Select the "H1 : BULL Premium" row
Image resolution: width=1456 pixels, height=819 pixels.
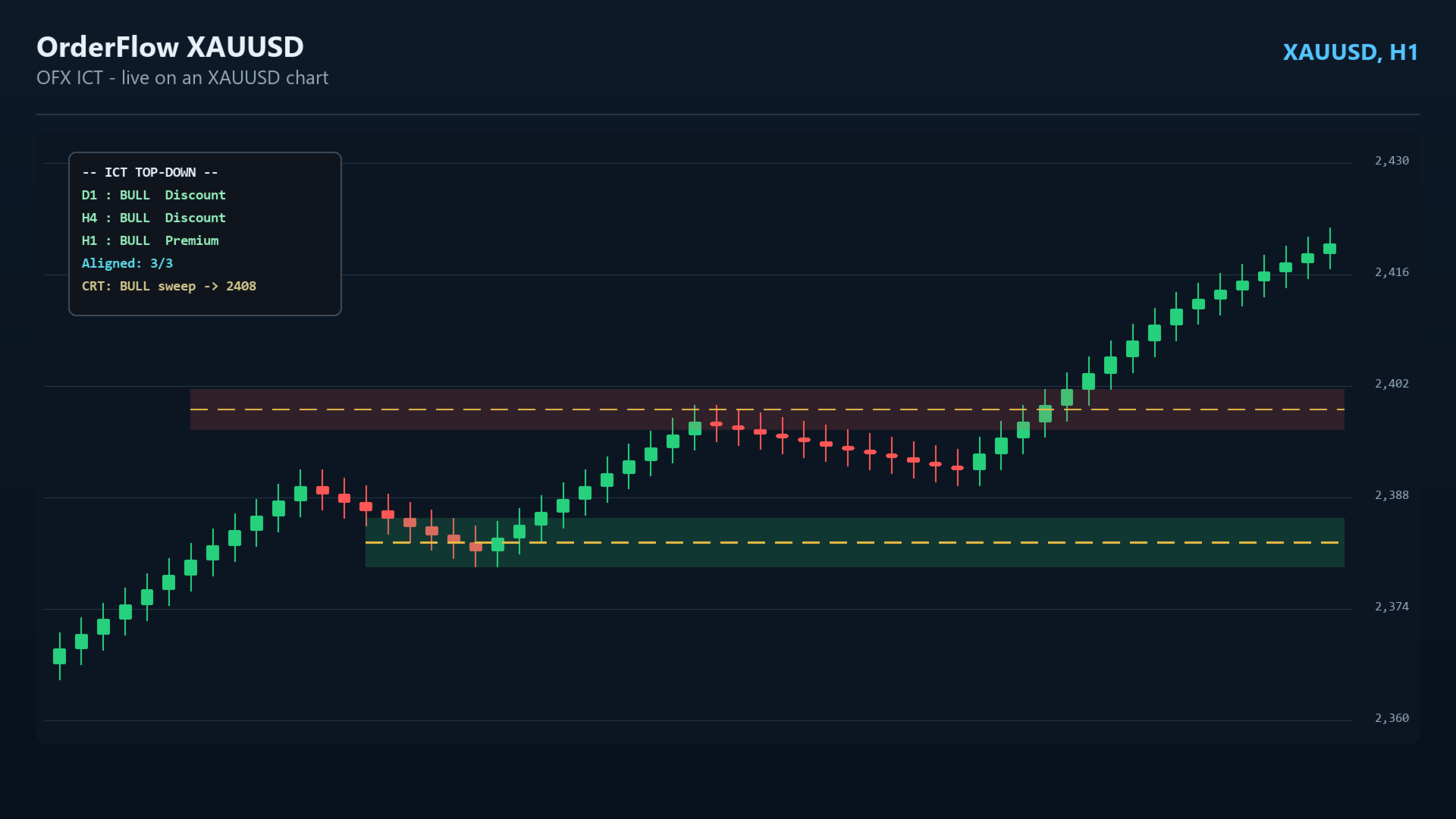tap(150, 241)
